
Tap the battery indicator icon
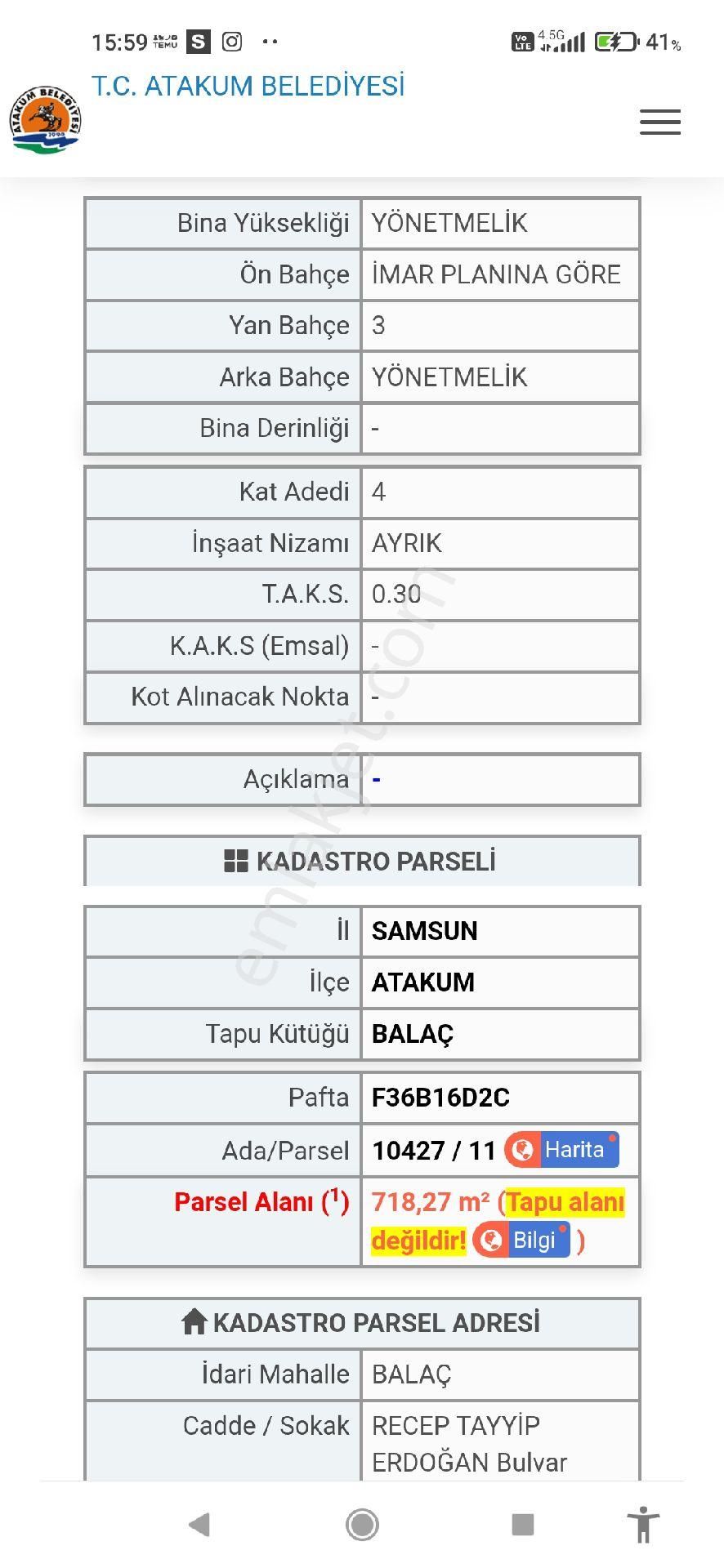click(x=616, y=42)
